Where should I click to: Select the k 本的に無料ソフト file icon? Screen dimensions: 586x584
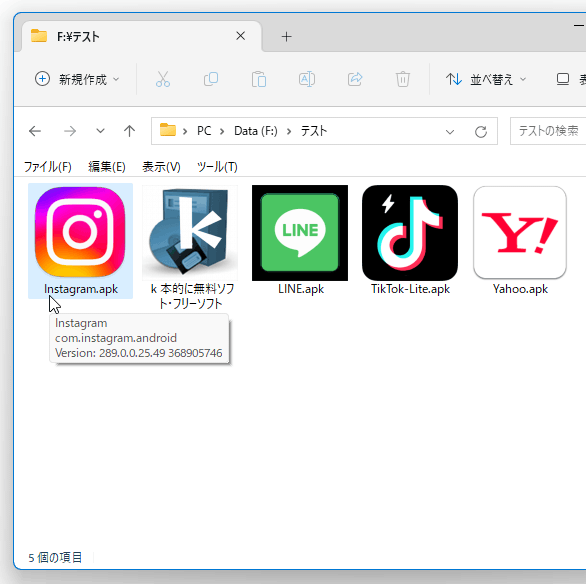point(190,232)
